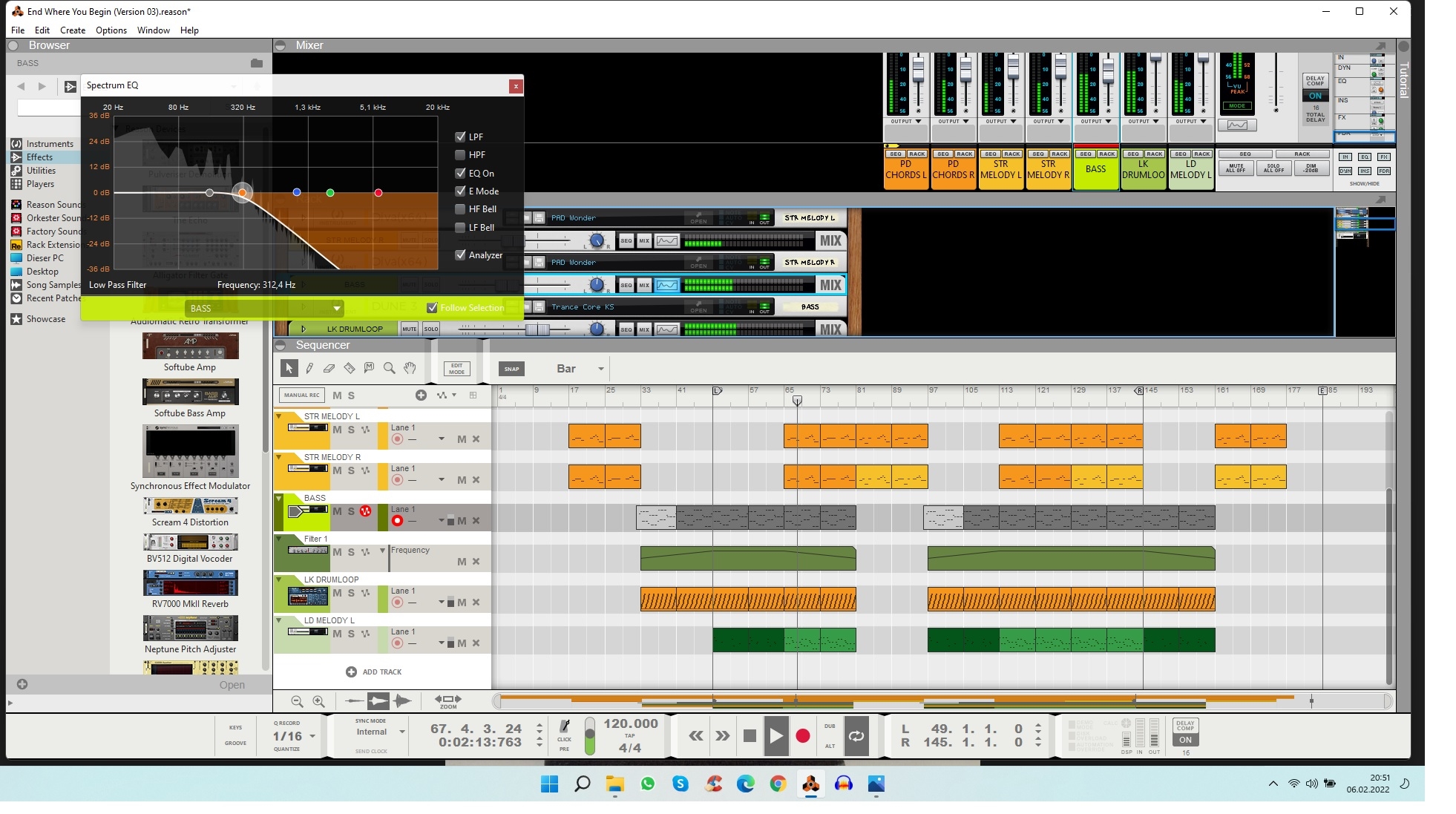Click the BASS track automation icon
Viewport: 1456px width, 814px height.
[x=365, y=511]
